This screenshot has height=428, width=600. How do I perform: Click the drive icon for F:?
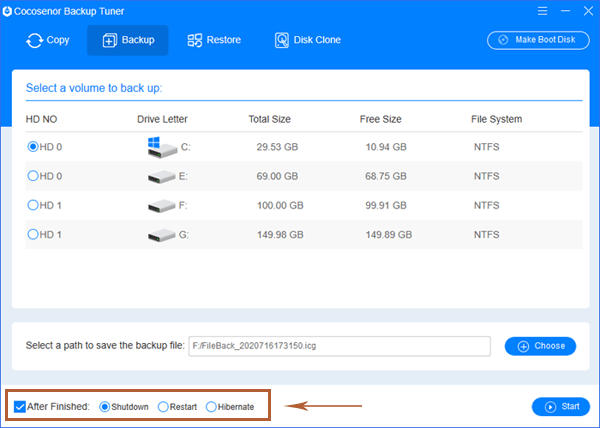(x=161, y=206)
